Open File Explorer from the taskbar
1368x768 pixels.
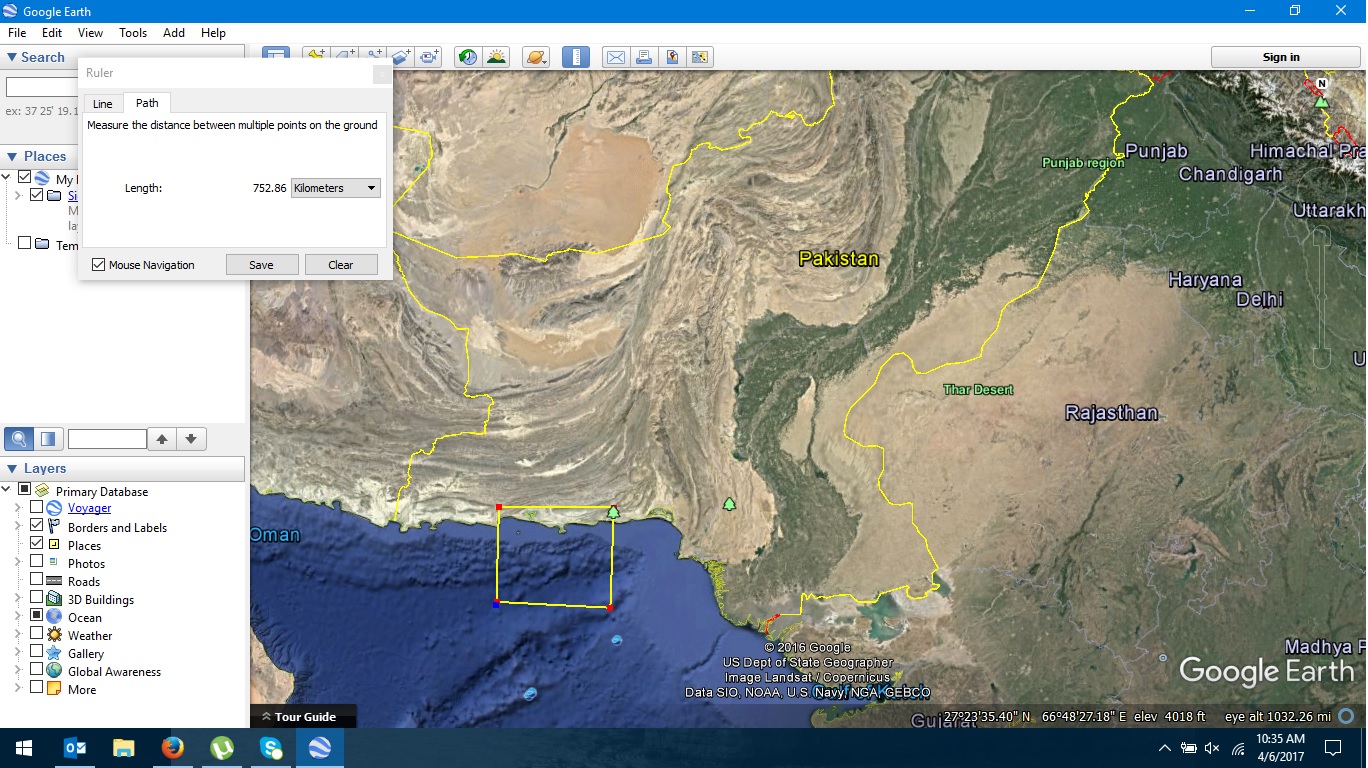[124, 747]
